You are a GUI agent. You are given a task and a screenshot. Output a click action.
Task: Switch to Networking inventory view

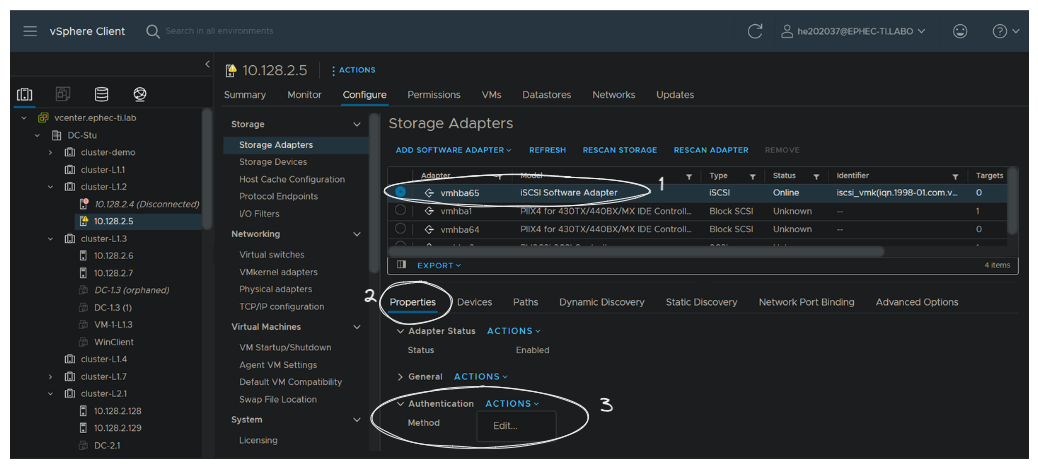coord(140,95)
